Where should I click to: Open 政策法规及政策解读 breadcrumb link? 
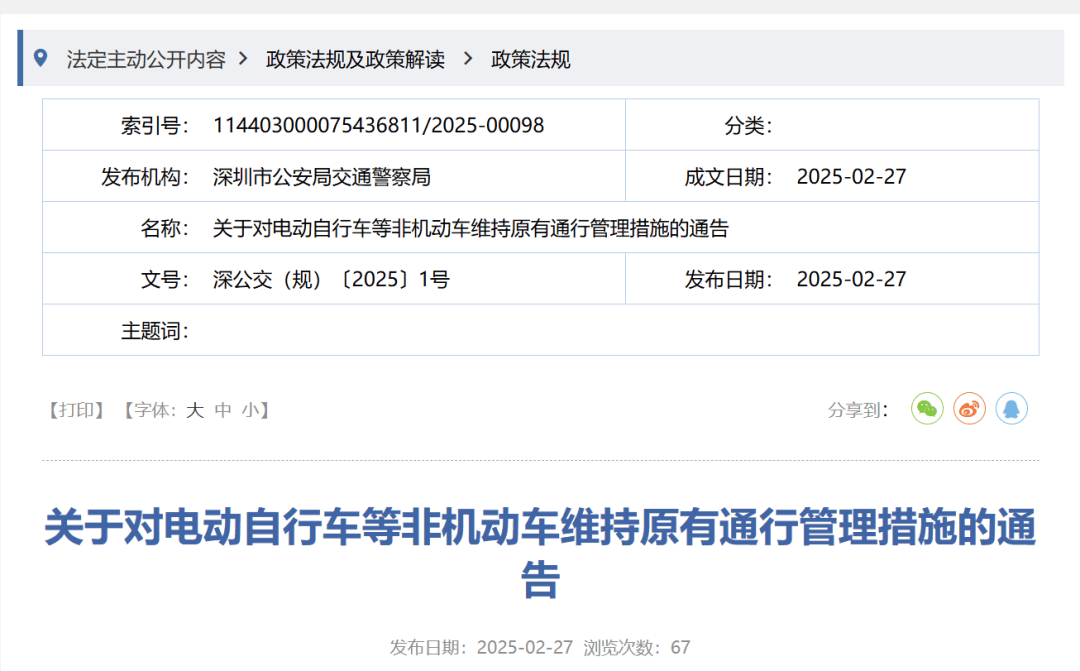click(x=355, y=60)
